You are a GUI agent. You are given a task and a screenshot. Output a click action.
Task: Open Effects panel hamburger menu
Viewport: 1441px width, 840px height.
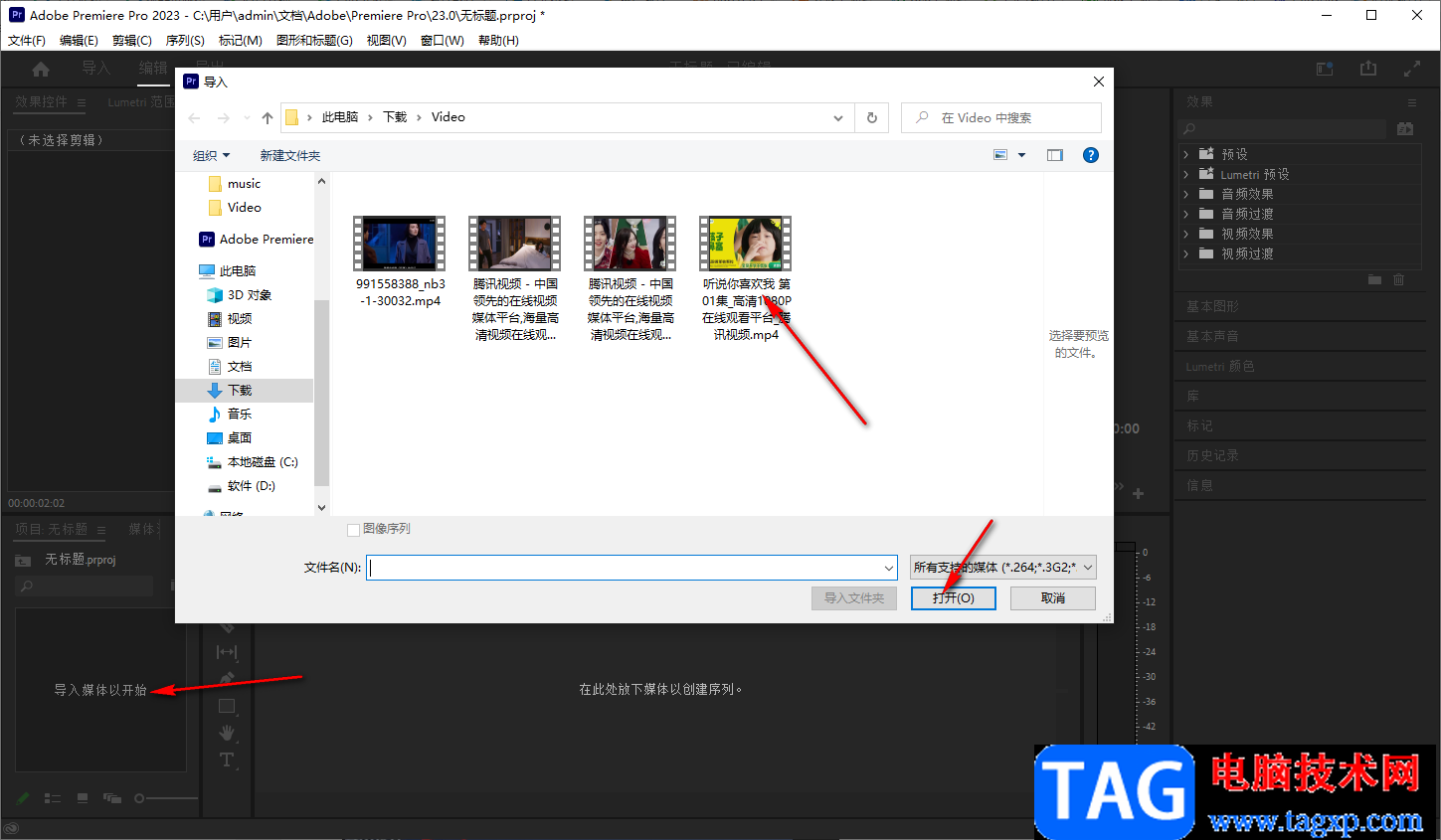pos(1411,102)
